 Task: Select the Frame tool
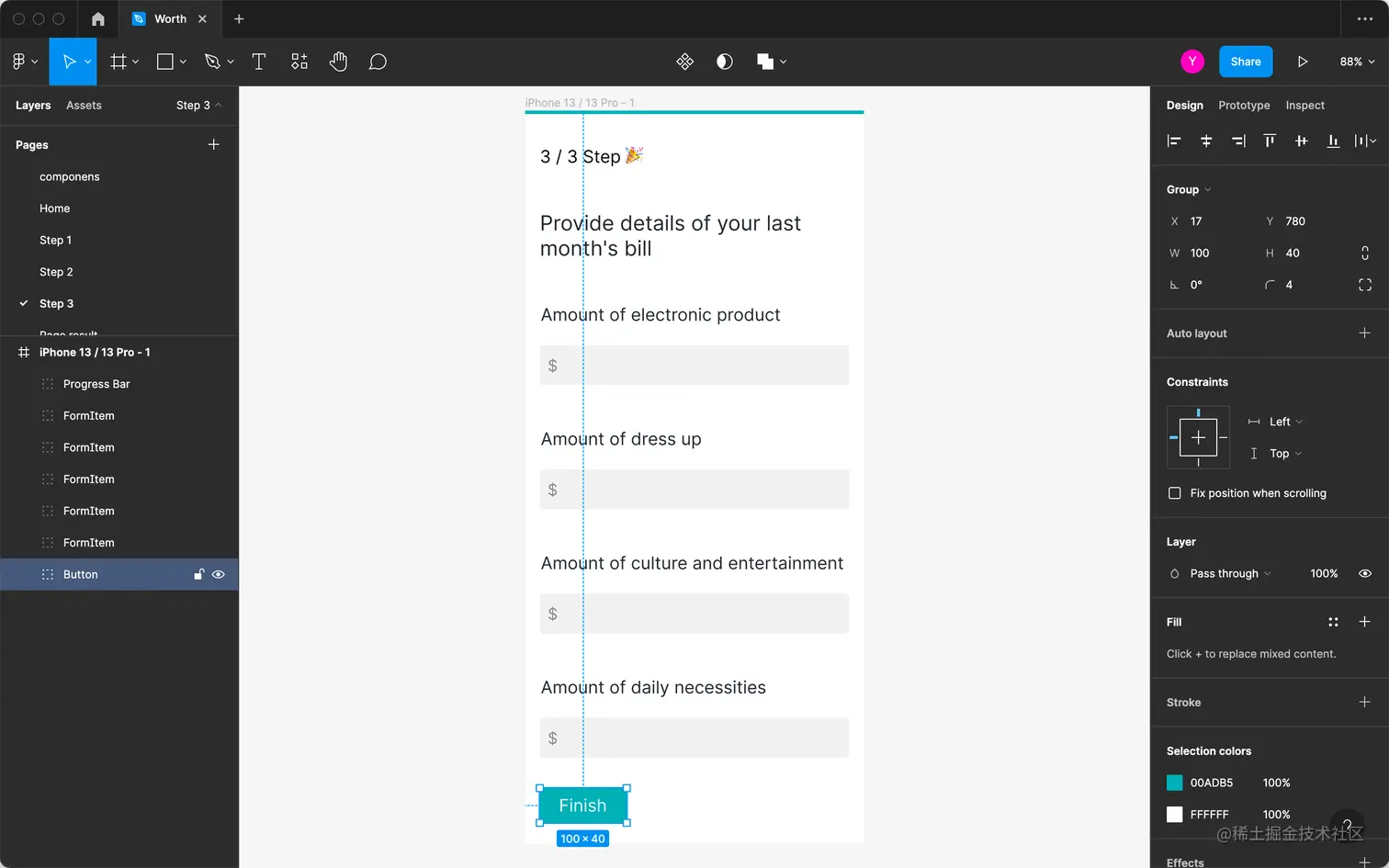(119, 62)
